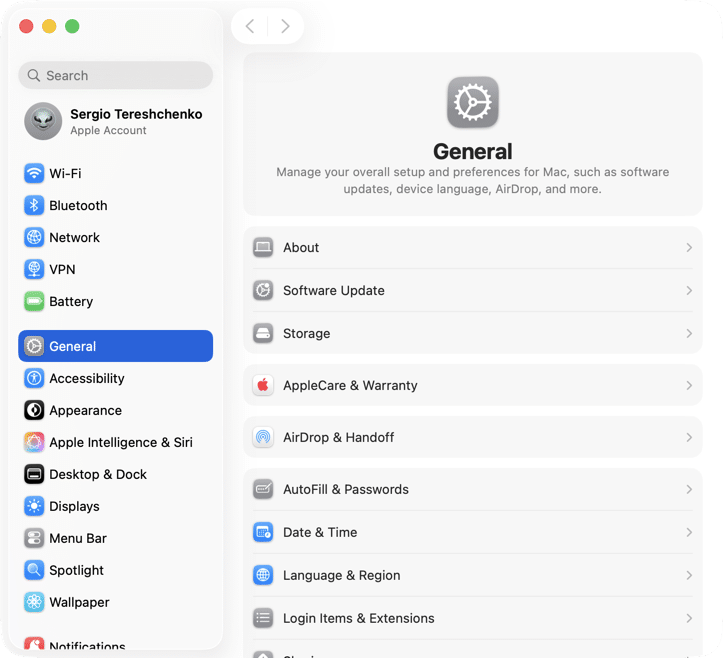Select the Menu Bar label
This screenshot has height=658, width=723.
click(x=78, y=538)
